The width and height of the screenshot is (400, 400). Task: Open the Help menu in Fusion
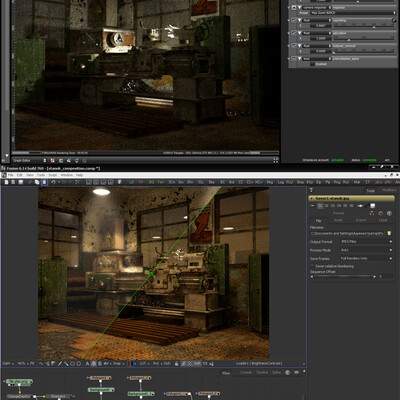[x=79, y=175]
